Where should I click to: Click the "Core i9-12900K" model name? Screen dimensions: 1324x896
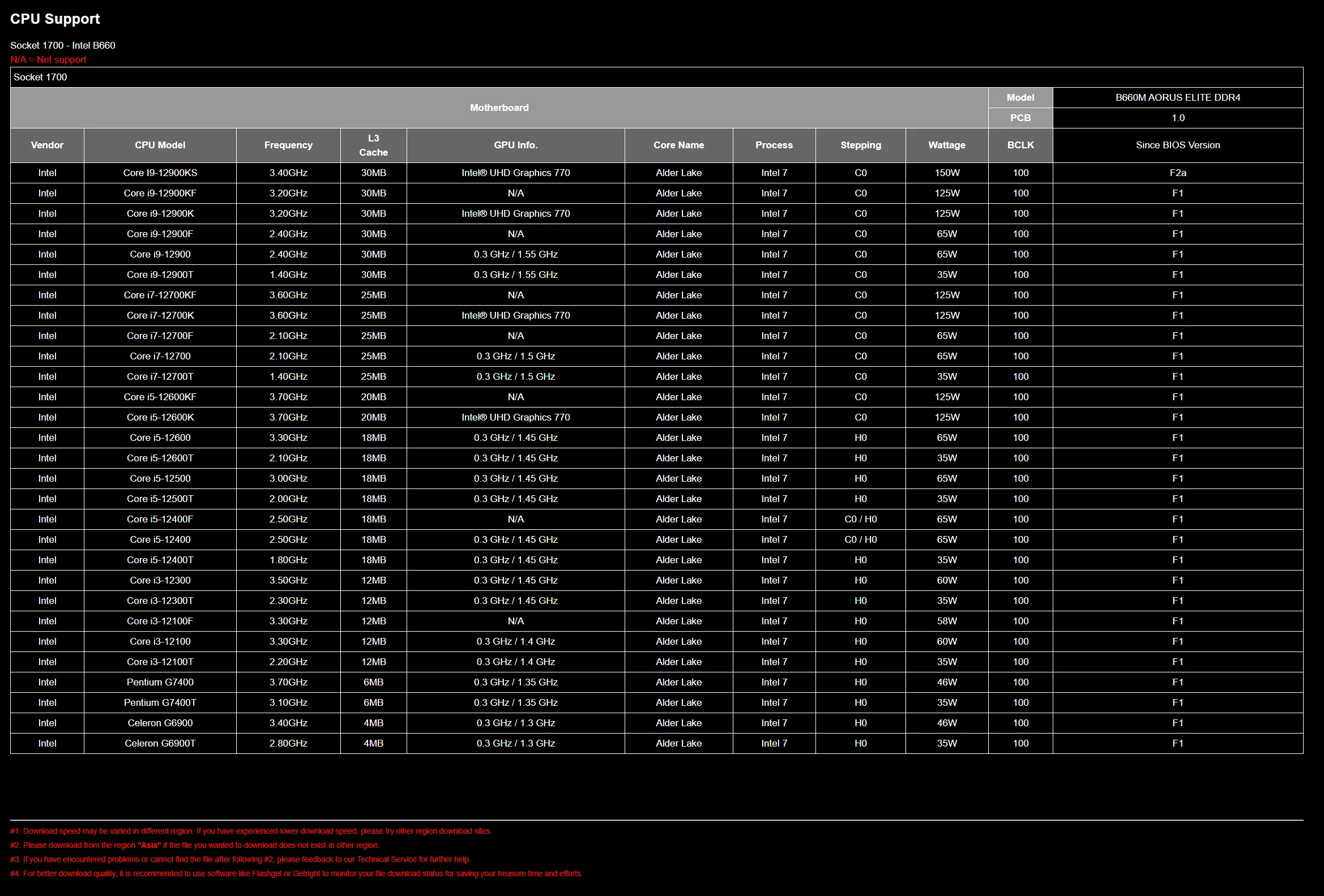click(x=160, y=213)
